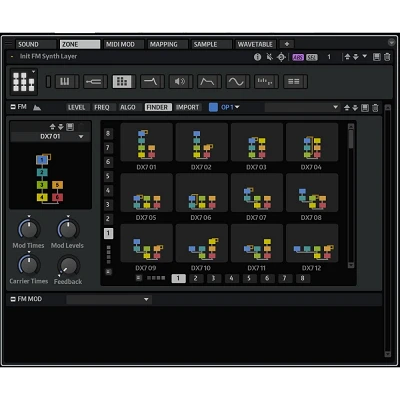Delete layer preset with trash icon
Viewport: 400px width, 400px height.
[x=387, y=57]
